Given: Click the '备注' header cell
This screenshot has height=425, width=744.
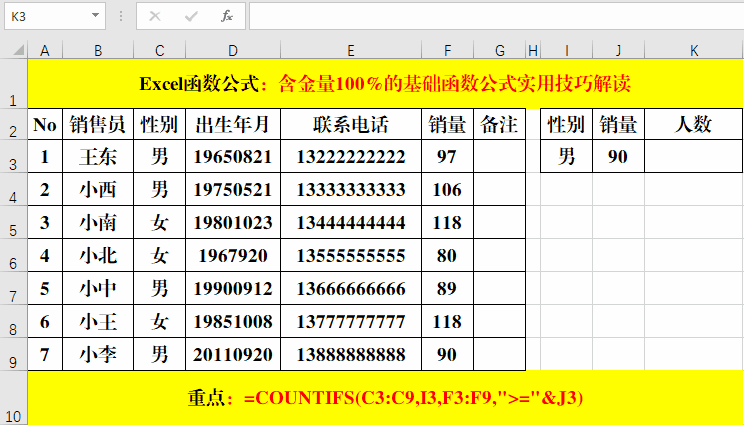Looking at the screenshot, I should pyautogui.click(x=499, y=124).
